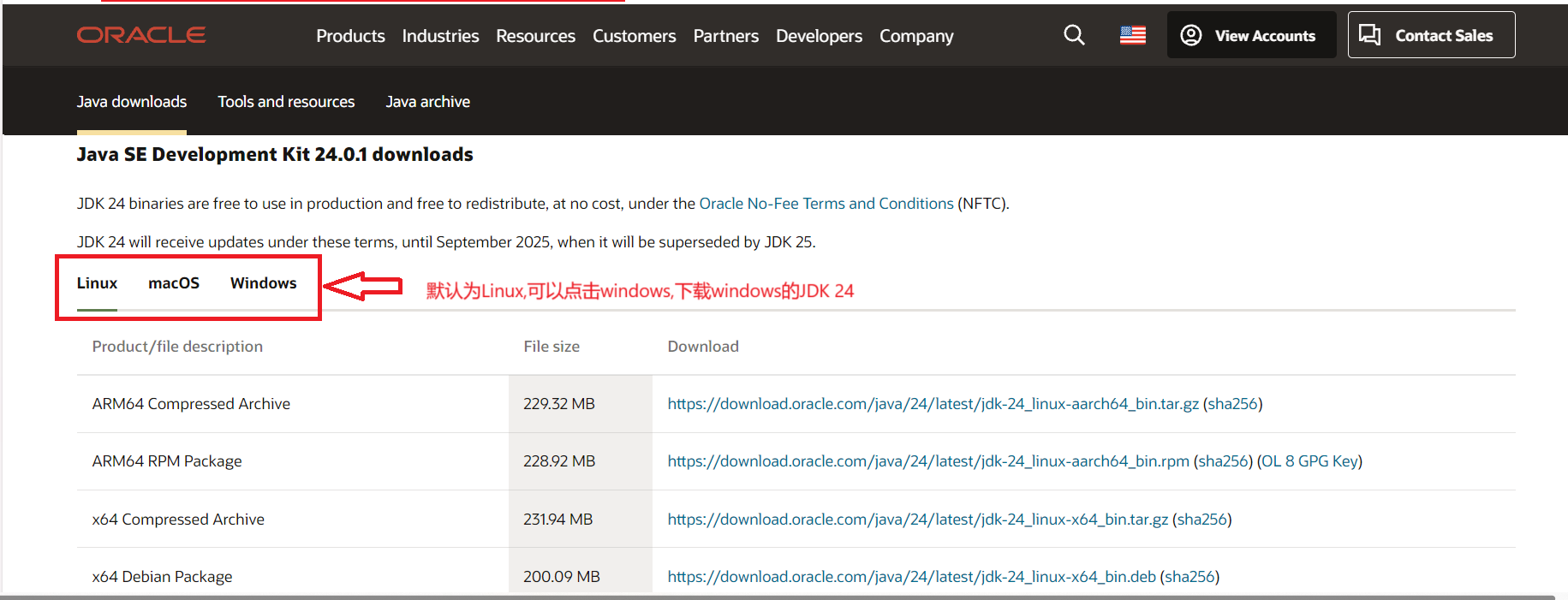Click the x64 Compressed Archive row label
Viewport: 1568px width, 600px height.
pyautogui.click(x=178, y=520)
